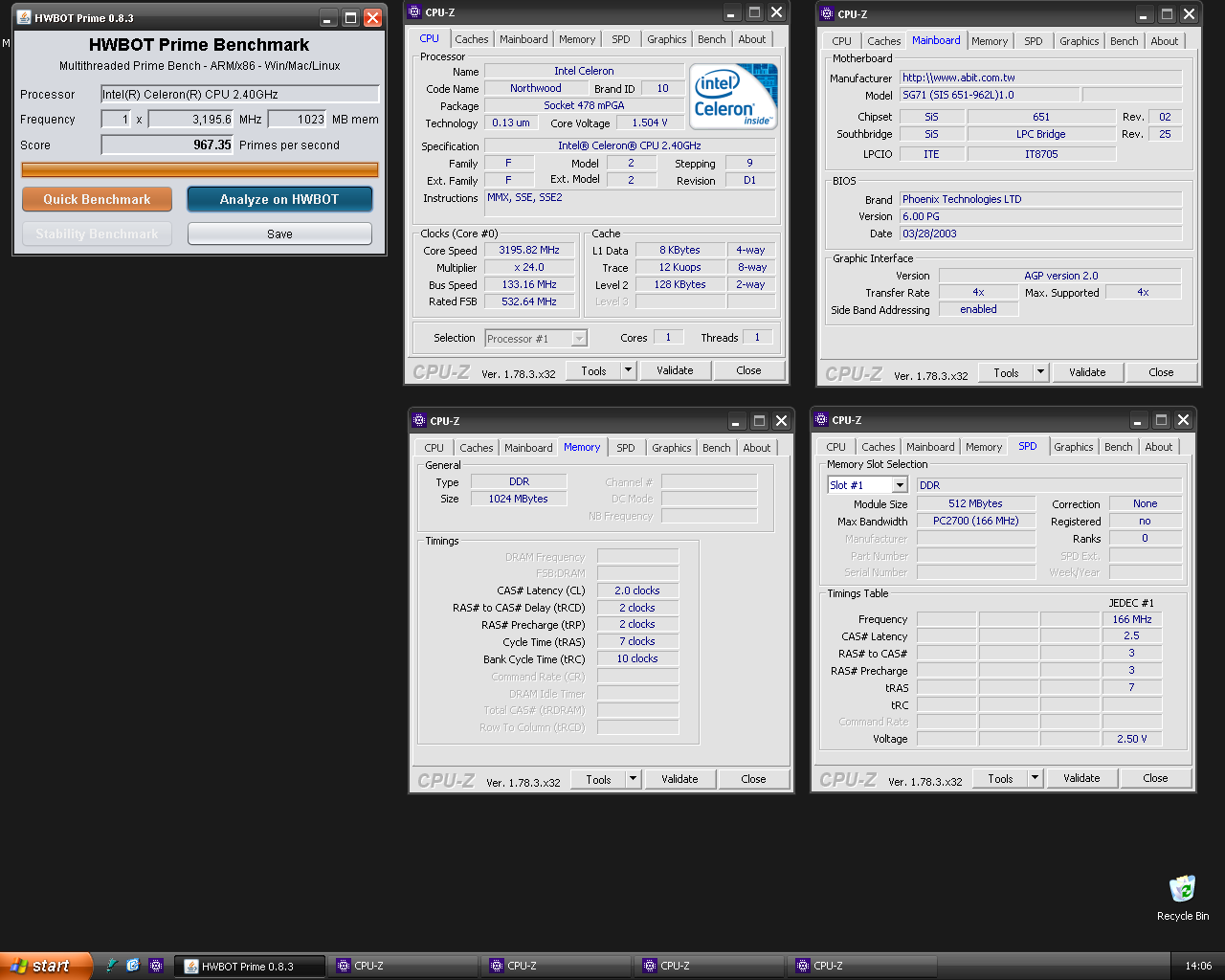Click the SG71 (SIS 651-962L)1.0 model value
This screenshot has width=1225, height=980.
991,95
